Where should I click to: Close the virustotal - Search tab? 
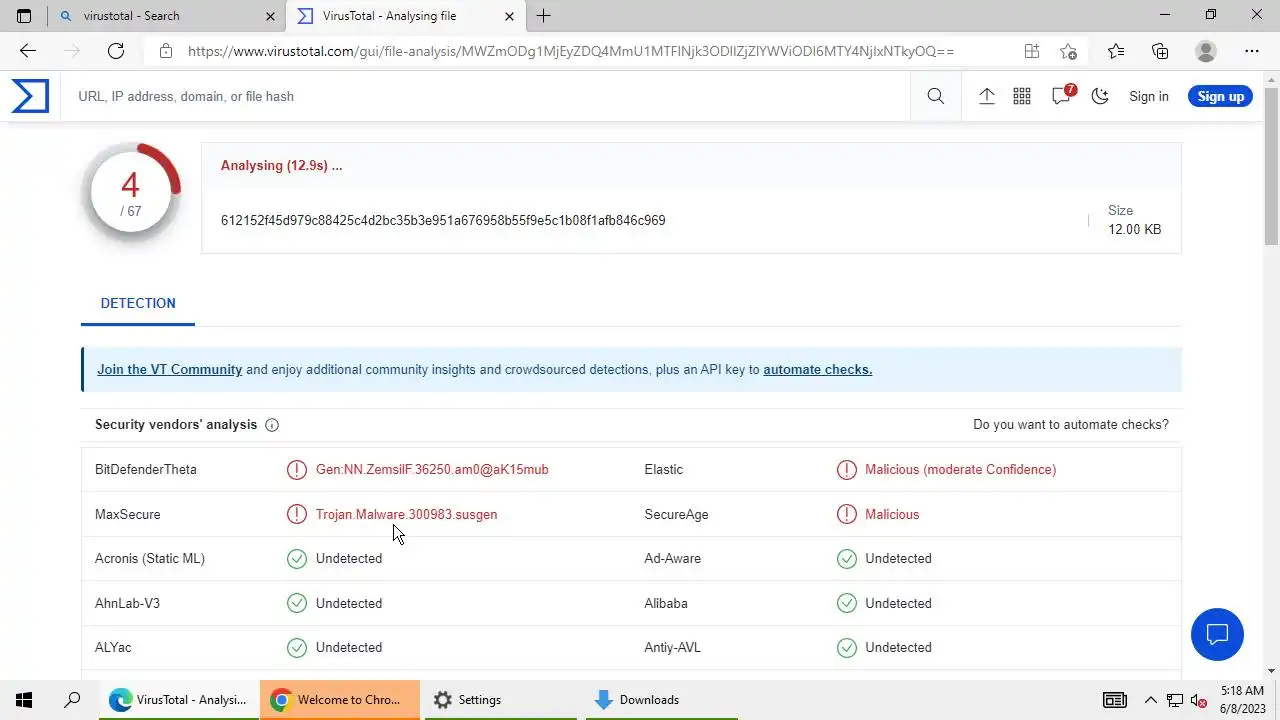coord(271,16)
